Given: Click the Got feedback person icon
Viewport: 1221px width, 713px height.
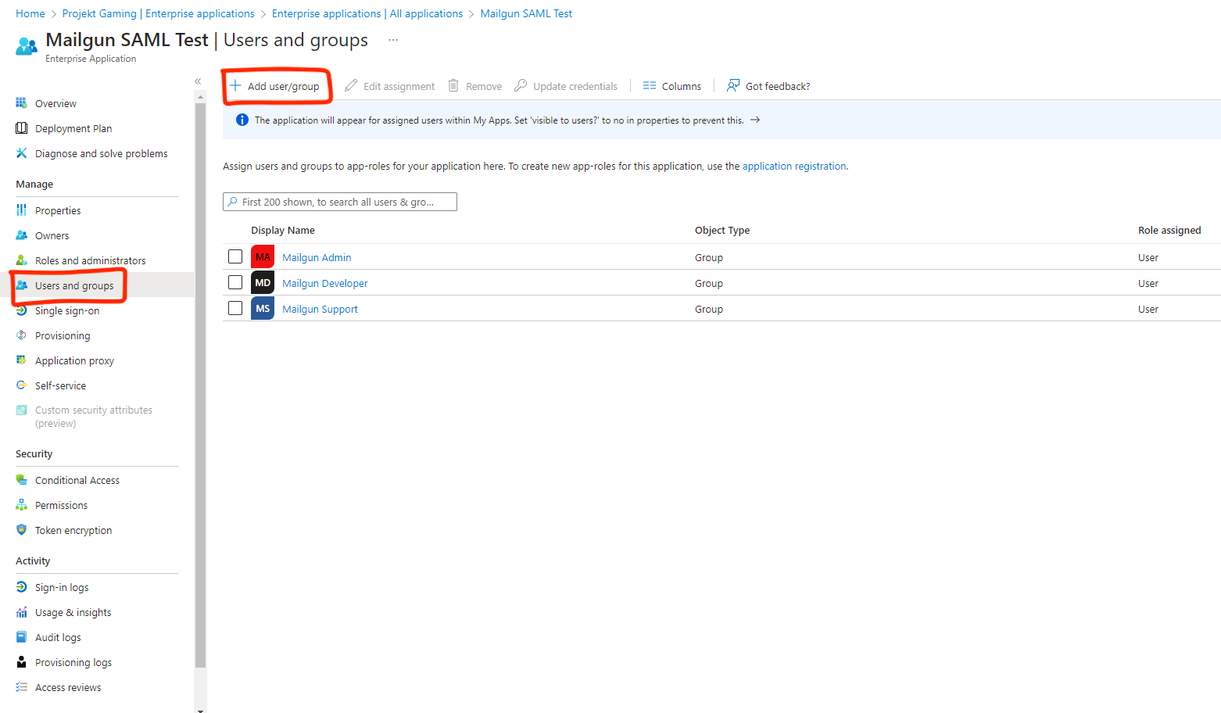Looking at the screenshot, I should click(733, 86).
